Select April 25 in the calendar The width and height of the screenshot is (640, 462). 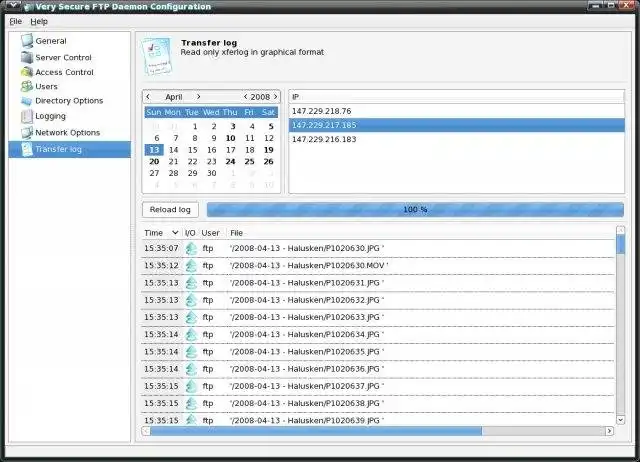click(x=249, y=162)
